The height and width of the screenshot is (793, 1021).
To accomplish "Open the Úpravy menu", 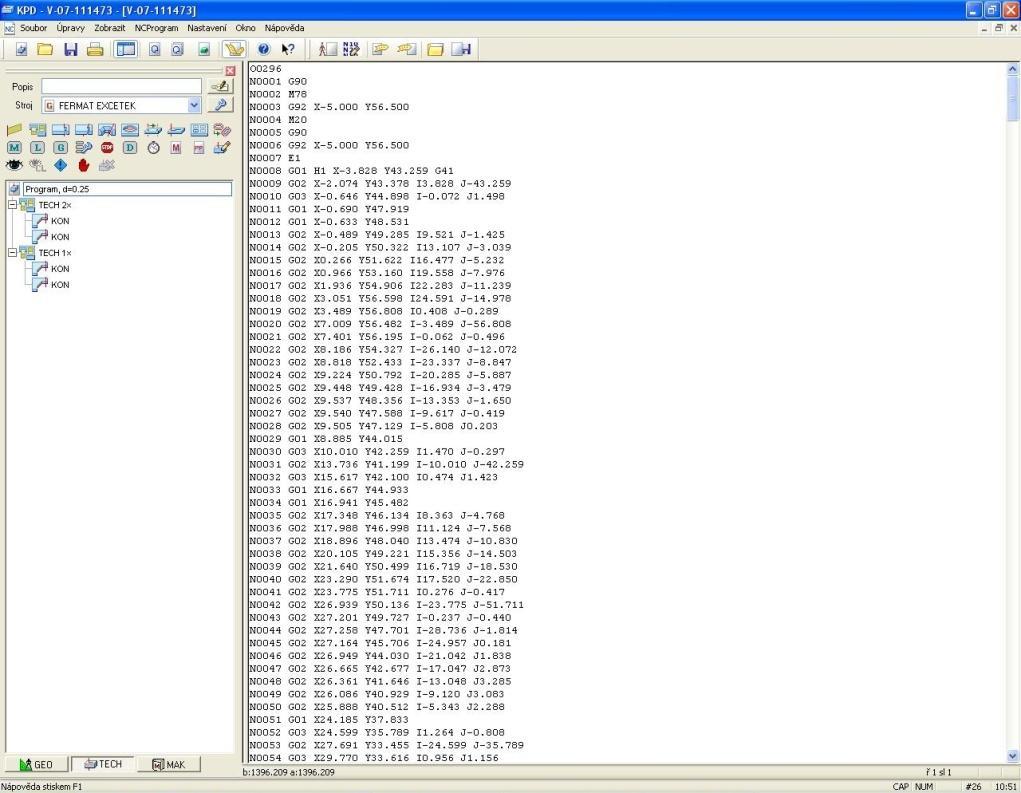I will (x=70, y=28).
